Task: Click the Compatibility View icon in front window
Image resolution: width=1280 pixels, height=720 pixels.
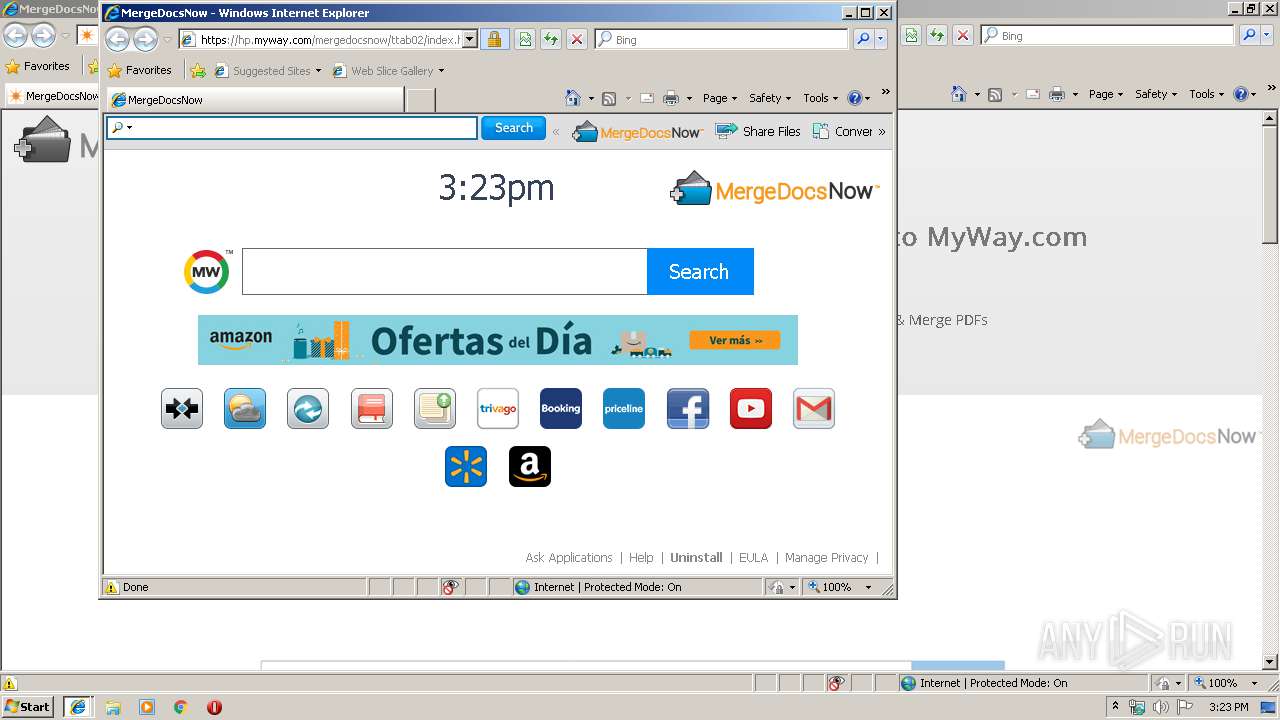Action: [524, 39]
